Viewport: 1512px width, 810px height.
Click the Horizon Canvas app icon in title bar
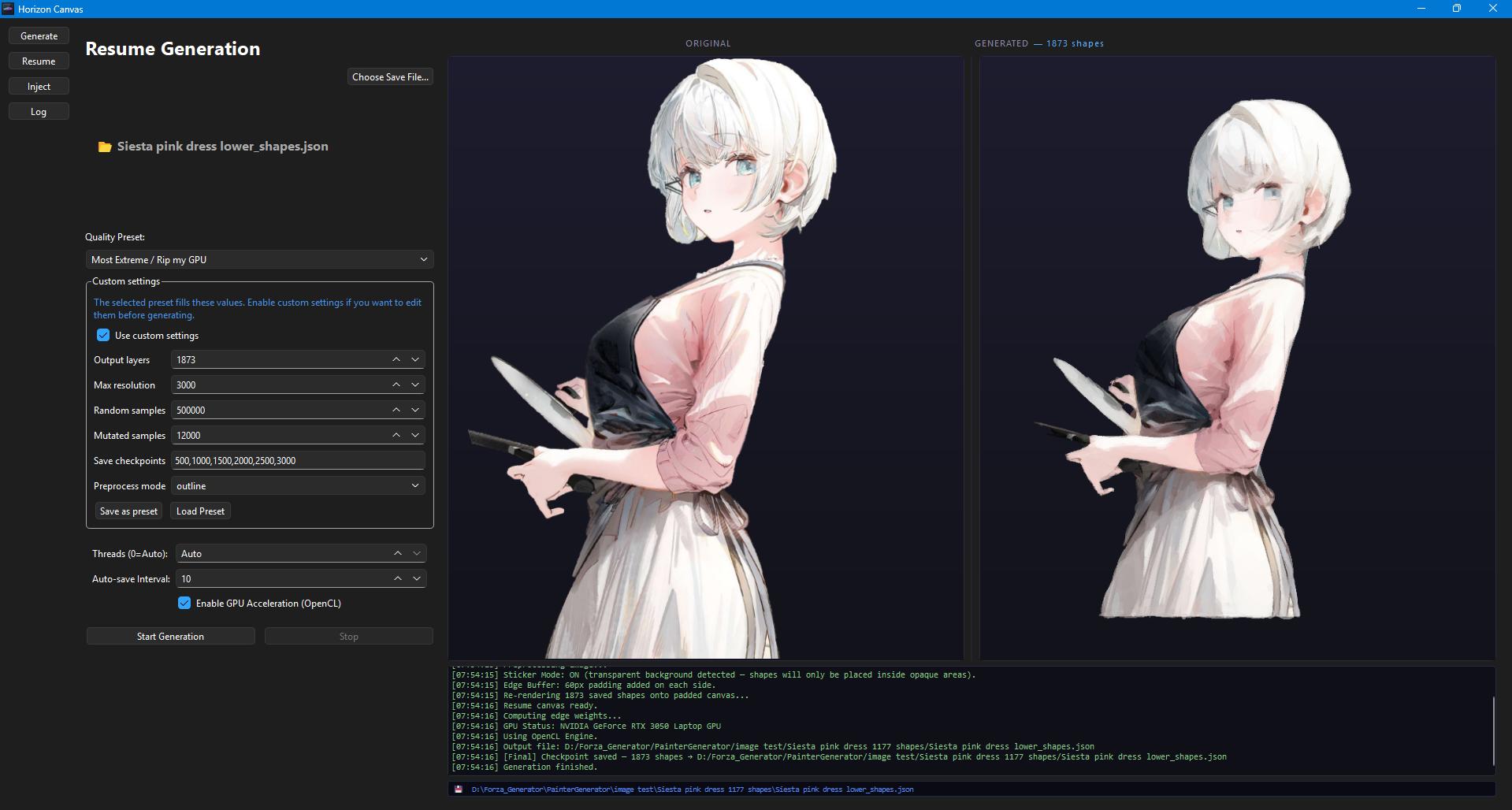(x=8, y=9)
